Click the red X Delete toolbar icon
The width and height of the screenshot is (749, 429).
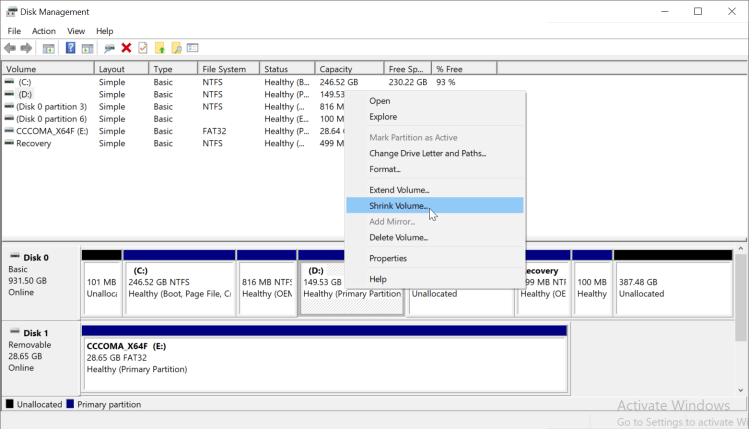126,48
